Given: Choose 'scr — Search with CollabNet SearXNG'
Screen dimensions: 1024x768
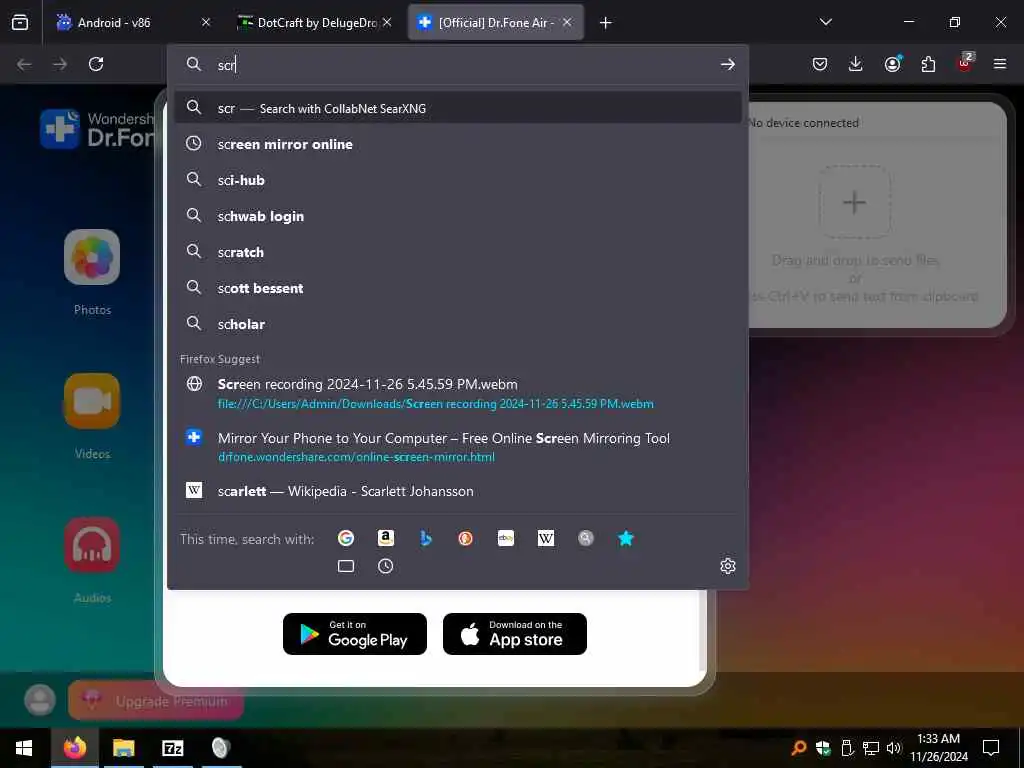Looking at the screenshot, I should pyautogui.click(x=458, y=108).
